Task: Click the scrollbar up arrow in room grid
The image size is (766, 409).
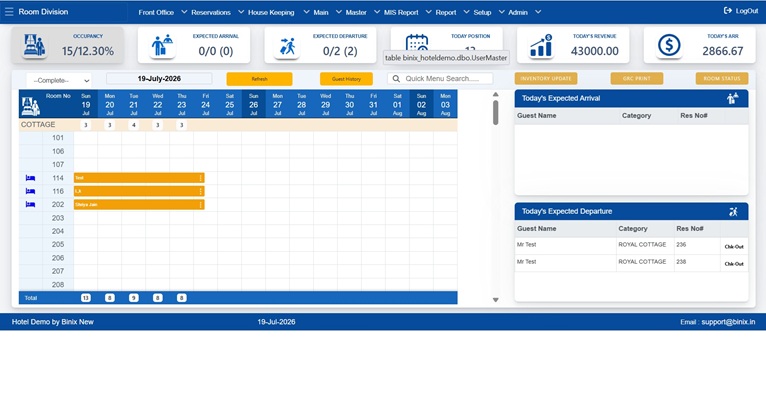Action: [495, 94]
